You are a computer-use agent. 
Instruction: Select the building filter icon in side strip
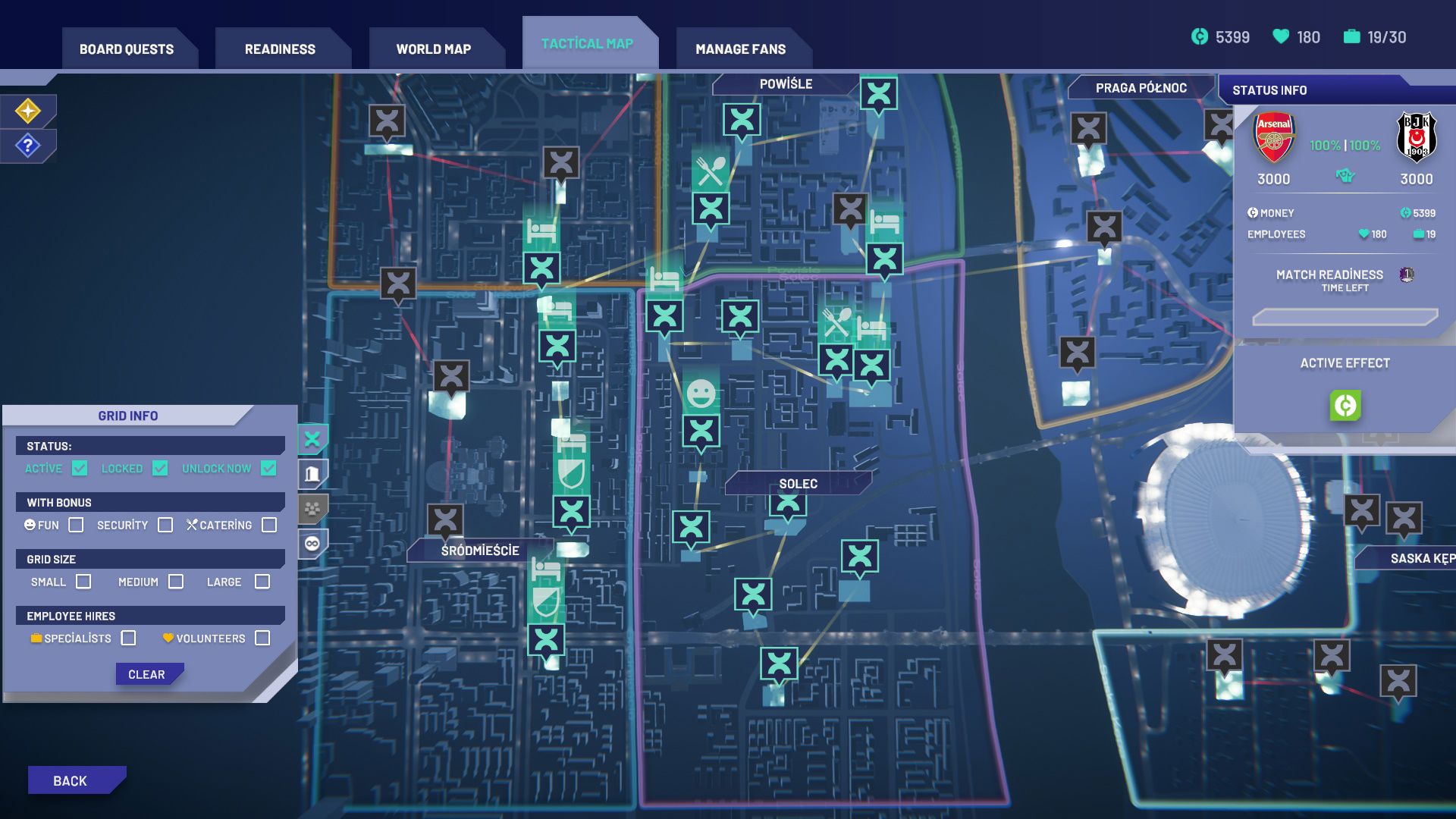click(312, 475)
